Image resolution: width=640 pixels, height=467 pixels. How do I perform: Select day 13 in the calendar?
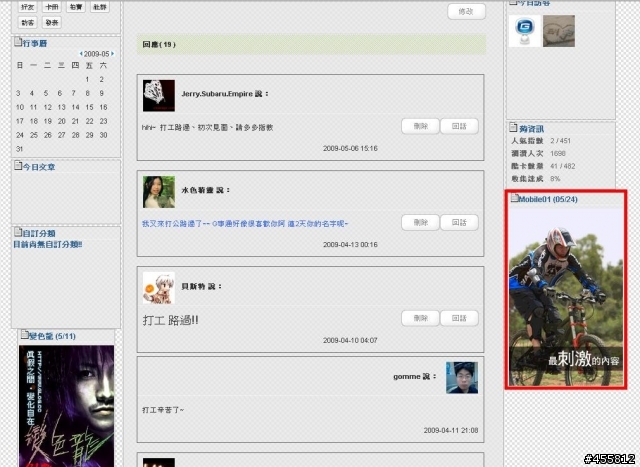pyautogui.click(x=61, y=107)
